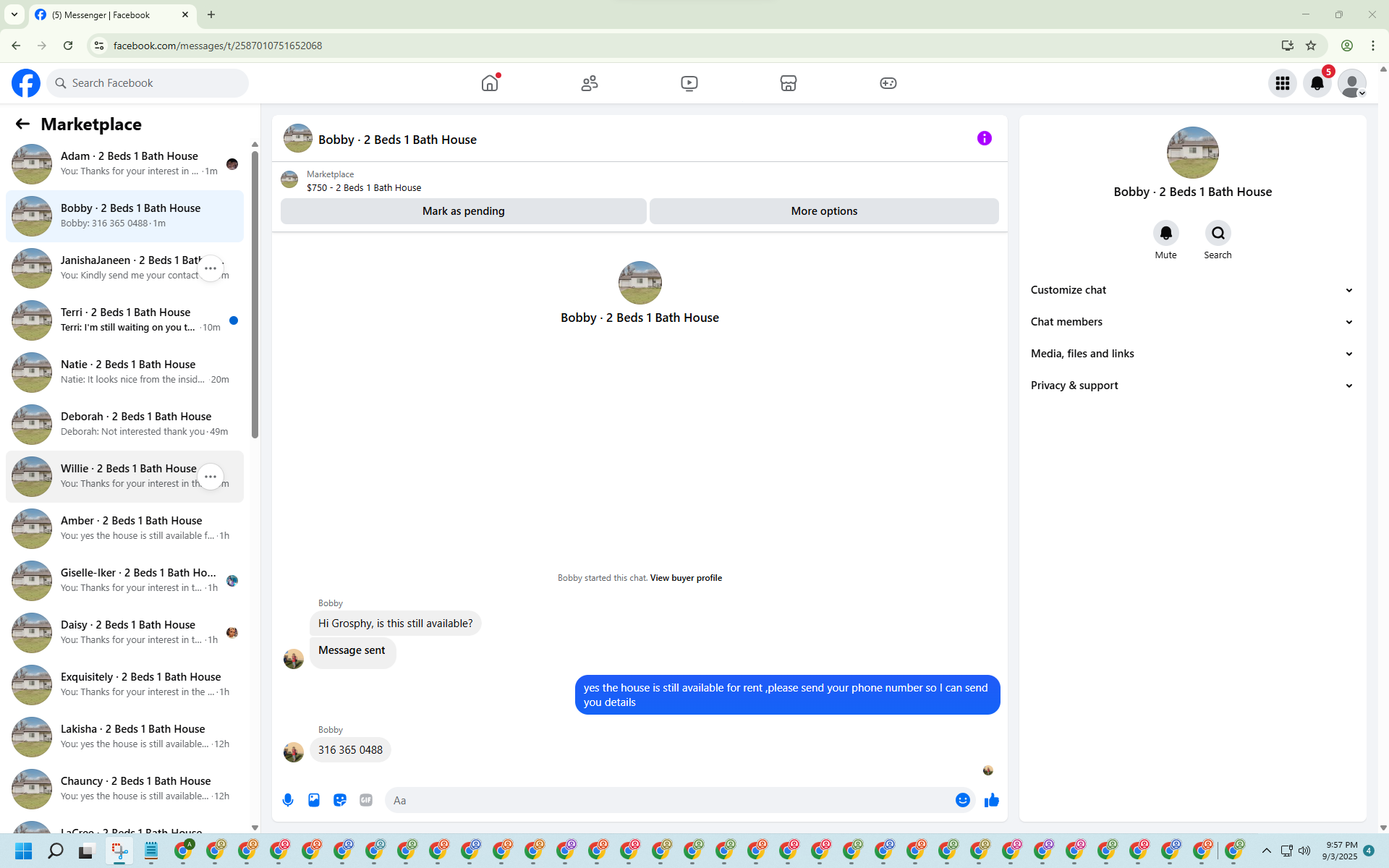Expand Customize chat section

pos(1192,290)
